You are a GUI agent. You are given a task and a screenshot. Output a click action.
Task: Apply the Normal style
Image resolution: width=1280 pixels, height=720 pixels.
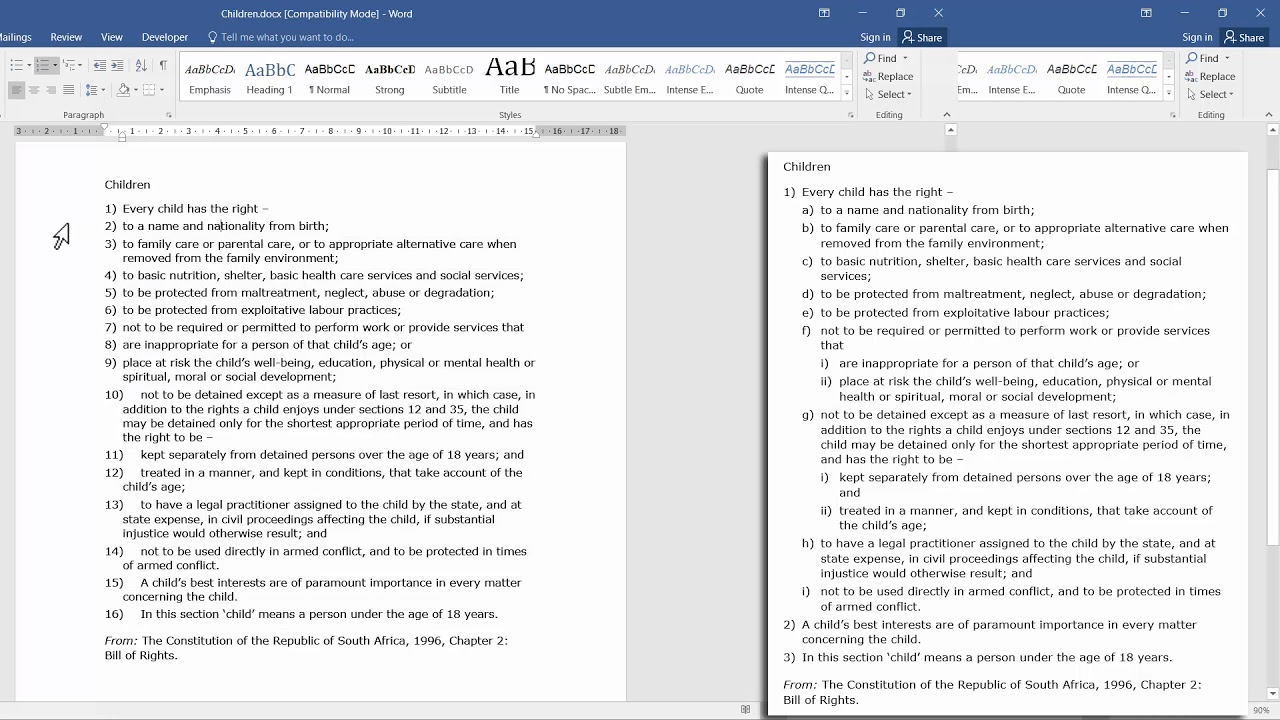[x=330, y=78]
